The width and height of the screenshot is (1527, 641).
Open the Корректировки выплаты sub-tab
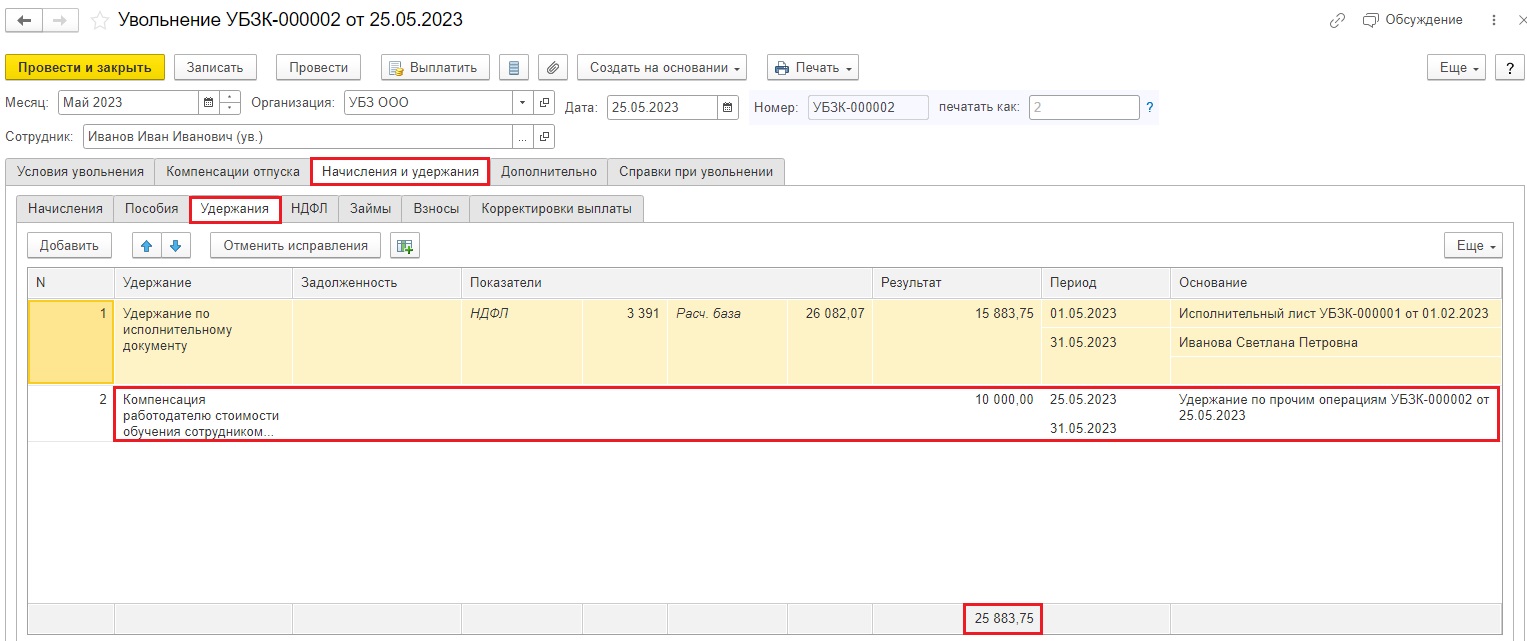coord(556,208)
